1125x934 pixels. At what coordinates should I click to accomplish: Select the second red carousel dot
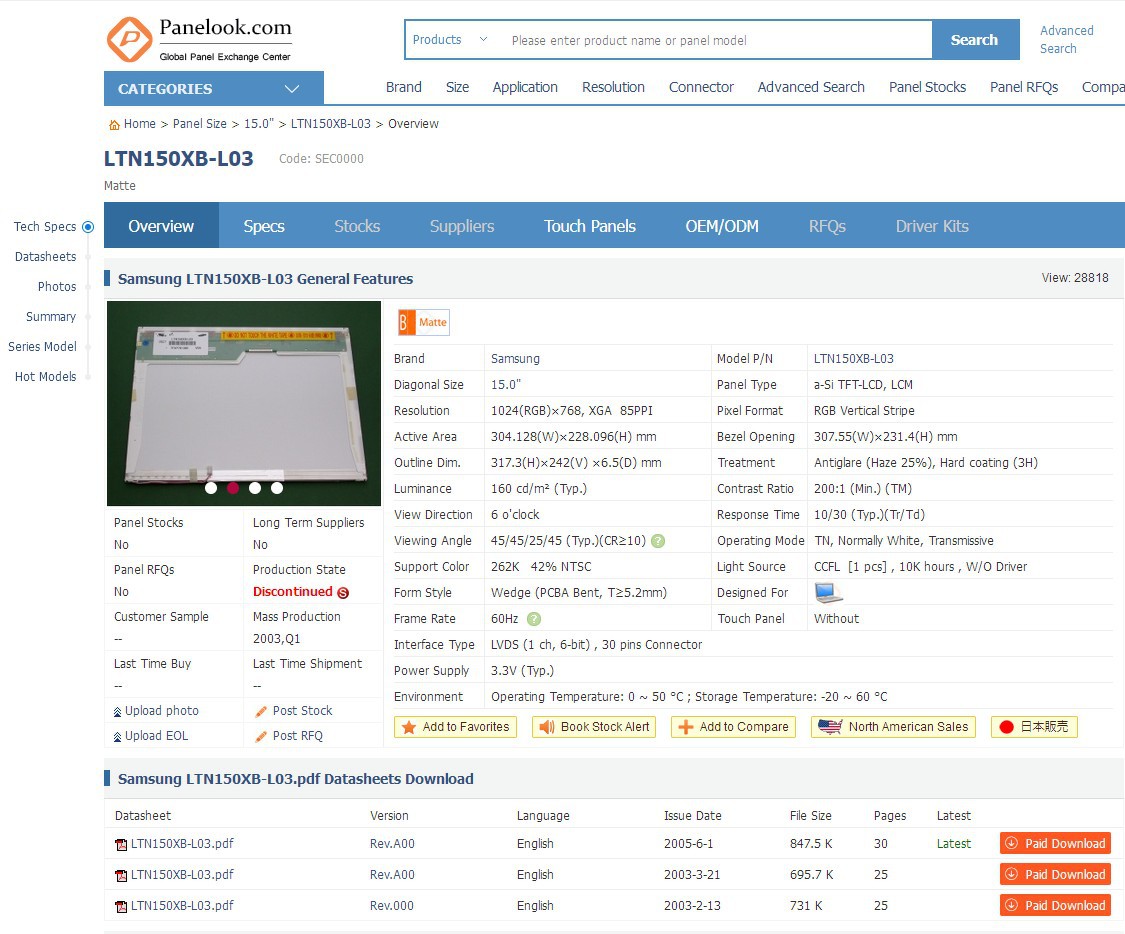coord(232,488)
